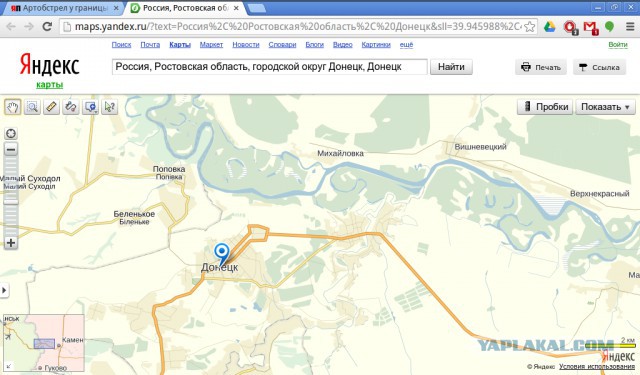Select the zoom magnifier map tool
640x375 pixels.
pyautogui.click(x=32, y=107)
